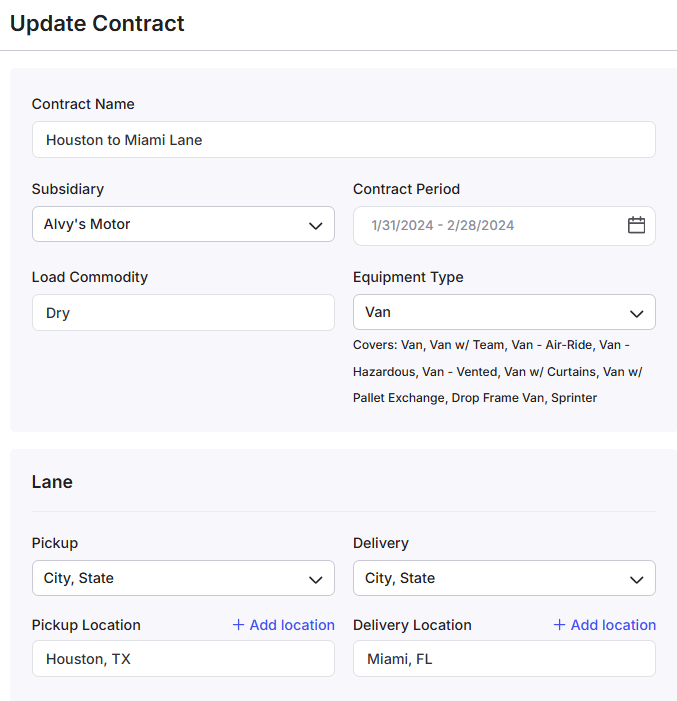Click the Pickup Location field Houston, TX
Viewport: 677px width, 701px height.
183,659
